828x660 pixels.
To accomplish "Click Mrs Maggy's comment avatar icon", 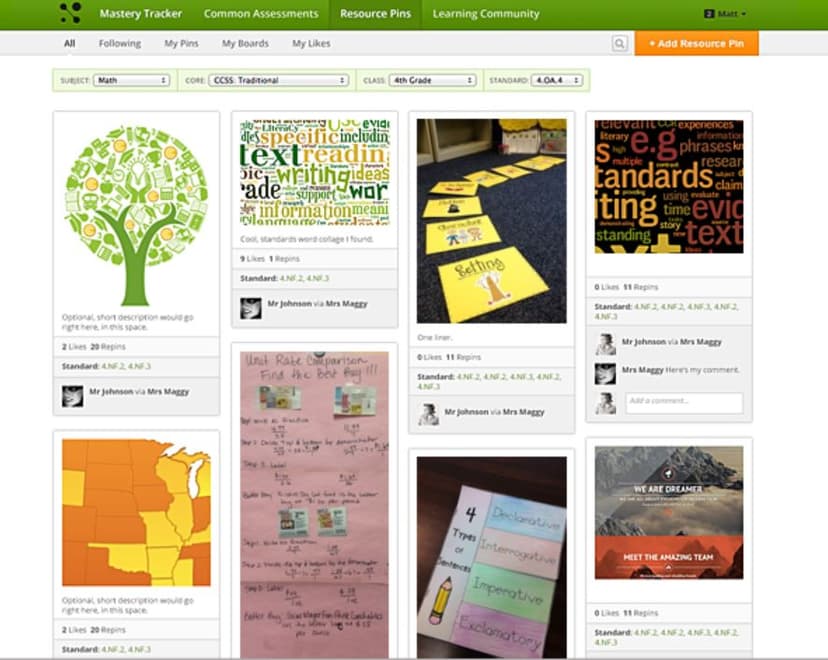I will (605, 374).
